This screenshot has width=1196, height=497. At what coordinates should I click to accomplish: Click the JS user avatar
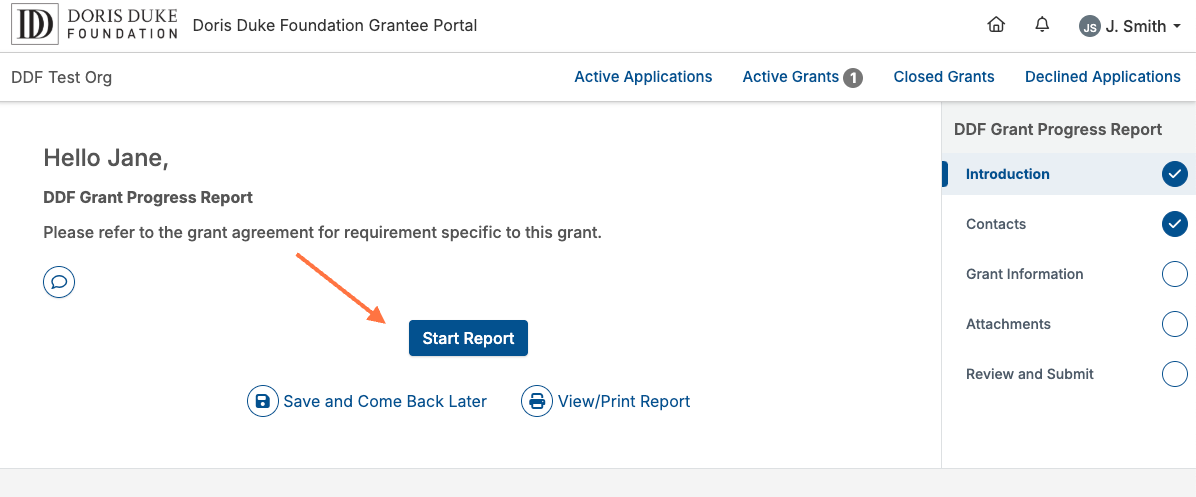click(1089, 27)
